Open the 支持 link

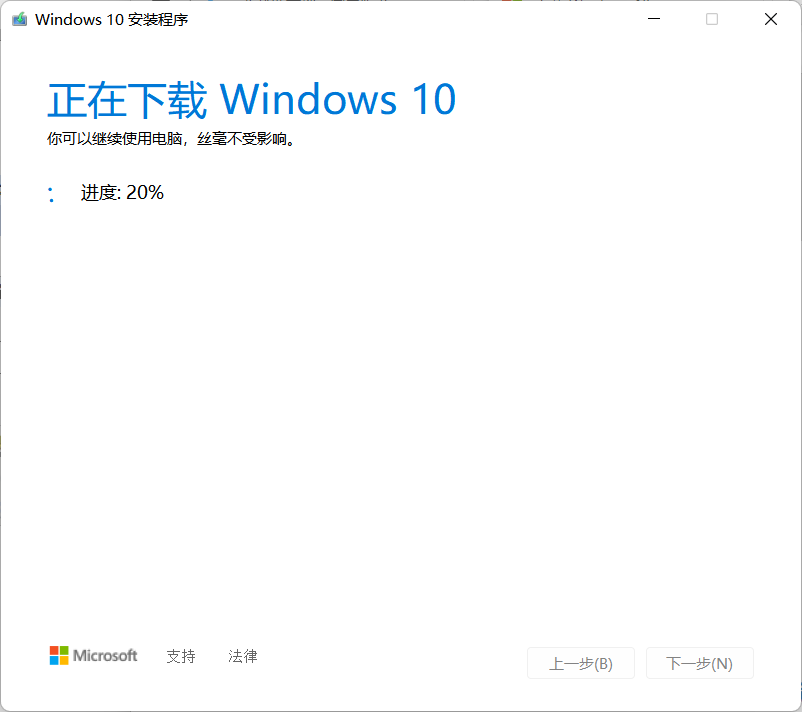coord(181,656)
